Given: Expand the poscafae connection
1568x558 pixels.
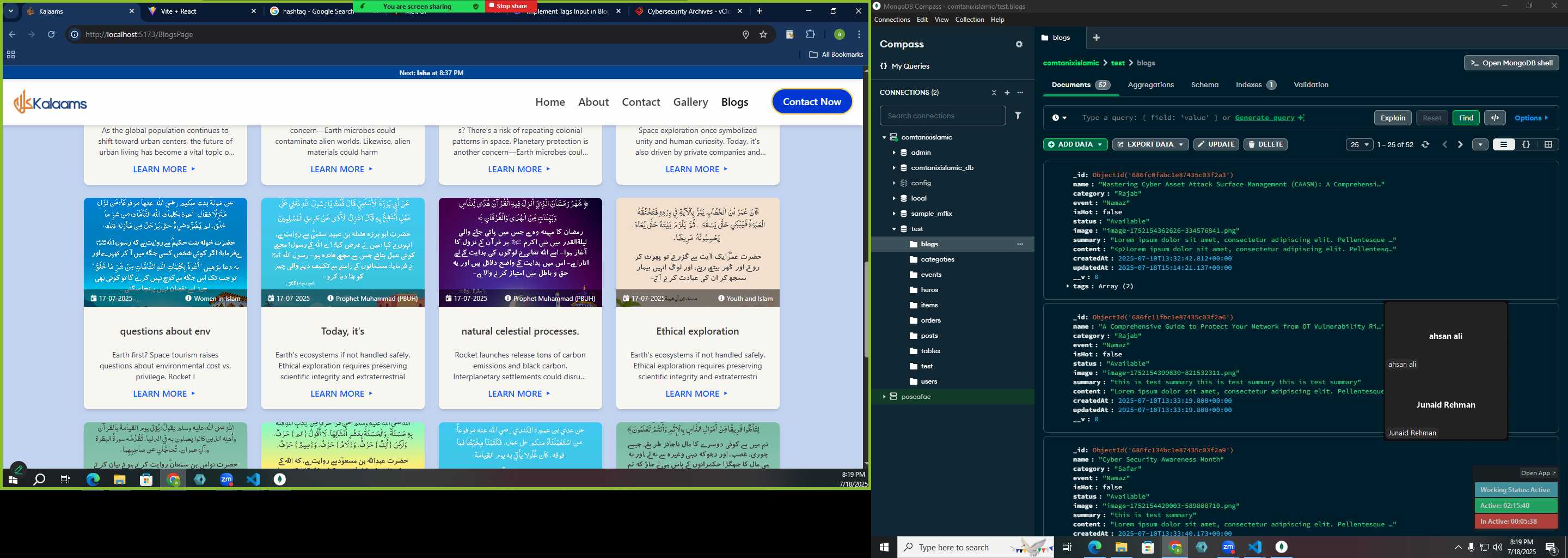Looking at the screenshot, I should [x=884, y=397].
